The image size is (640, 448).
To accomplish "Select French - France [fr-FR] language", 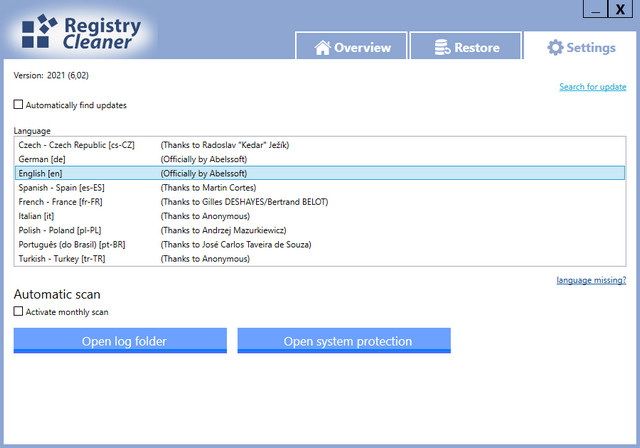I will pos(320,202).
